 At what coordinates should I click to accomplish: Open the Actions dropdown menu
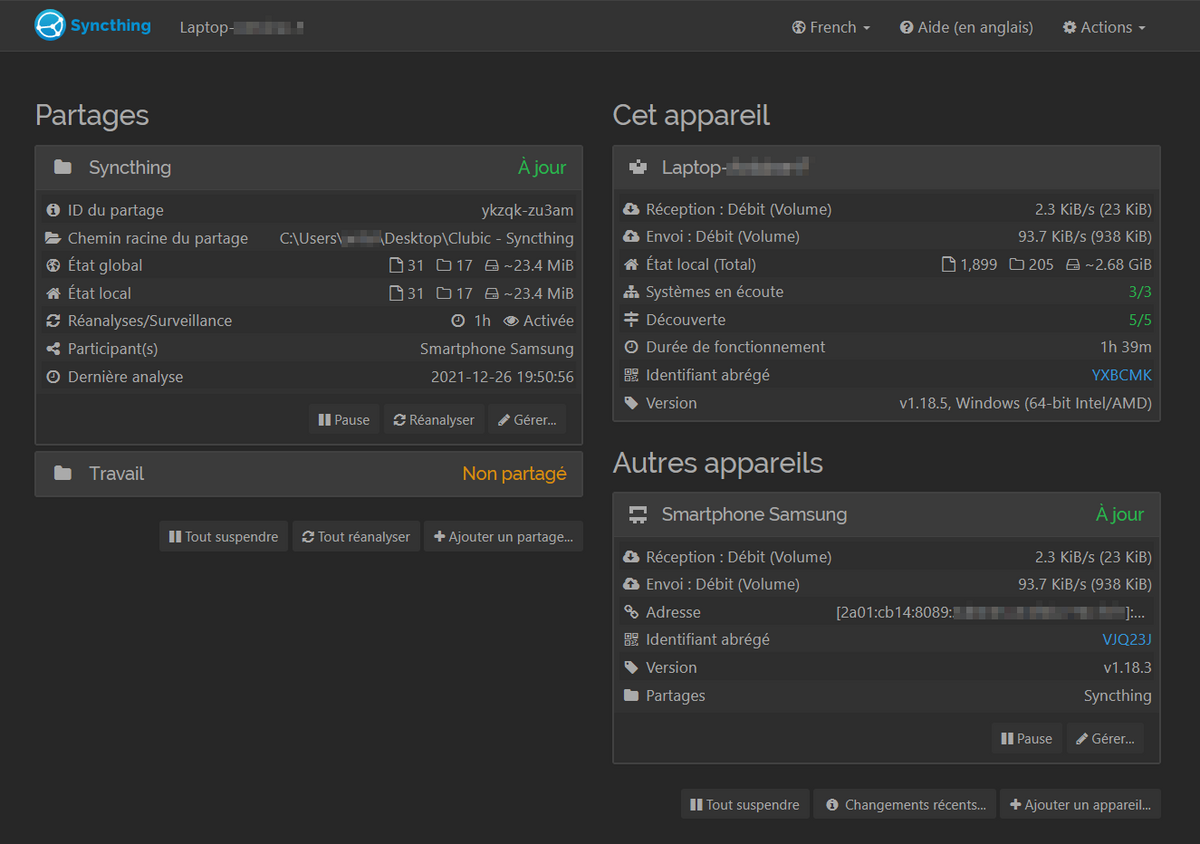1104,27
